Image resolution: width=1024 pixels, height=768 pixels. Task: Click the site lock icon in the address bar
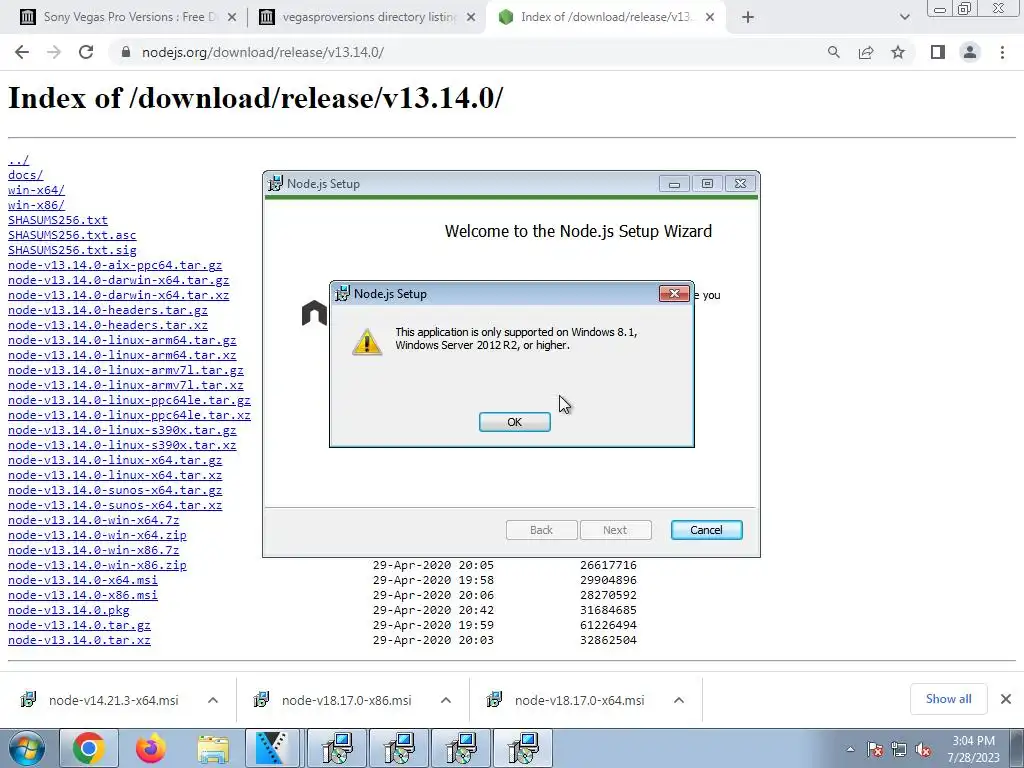[126, 52]
